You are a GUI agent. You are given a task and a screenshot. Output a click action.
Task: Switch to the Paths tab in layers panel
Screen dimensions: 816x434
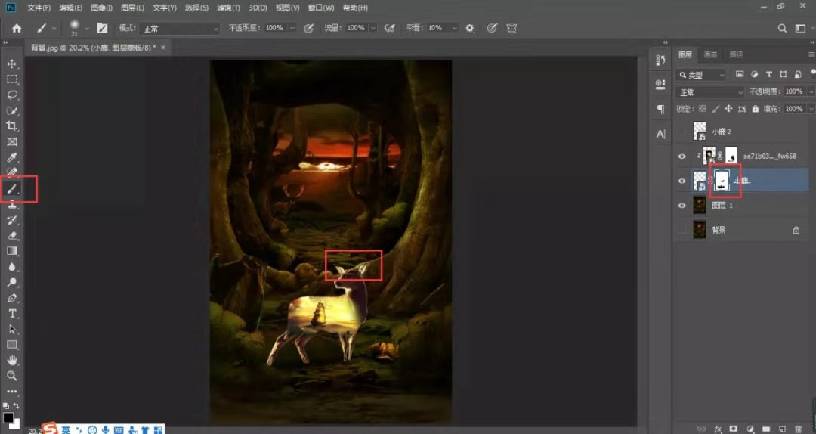(736, 54)
